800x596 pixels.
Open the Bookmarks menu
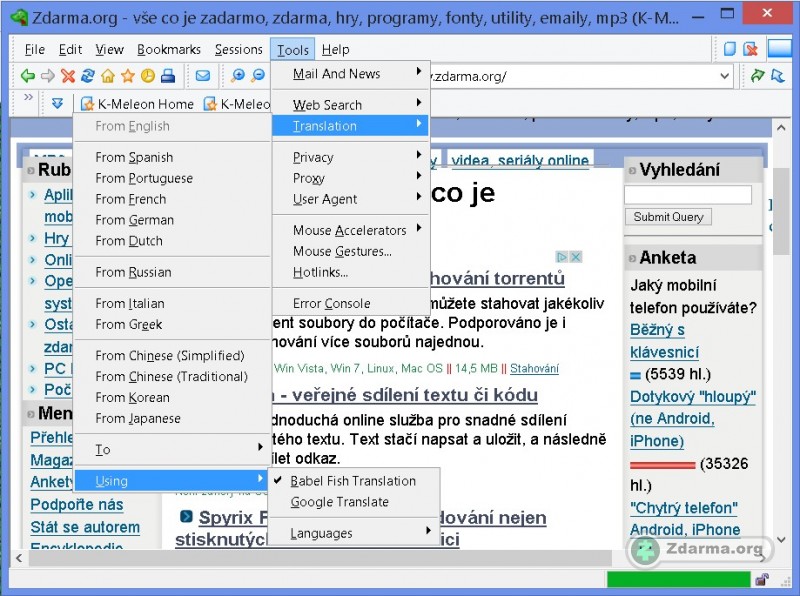[x=169, y=49]
